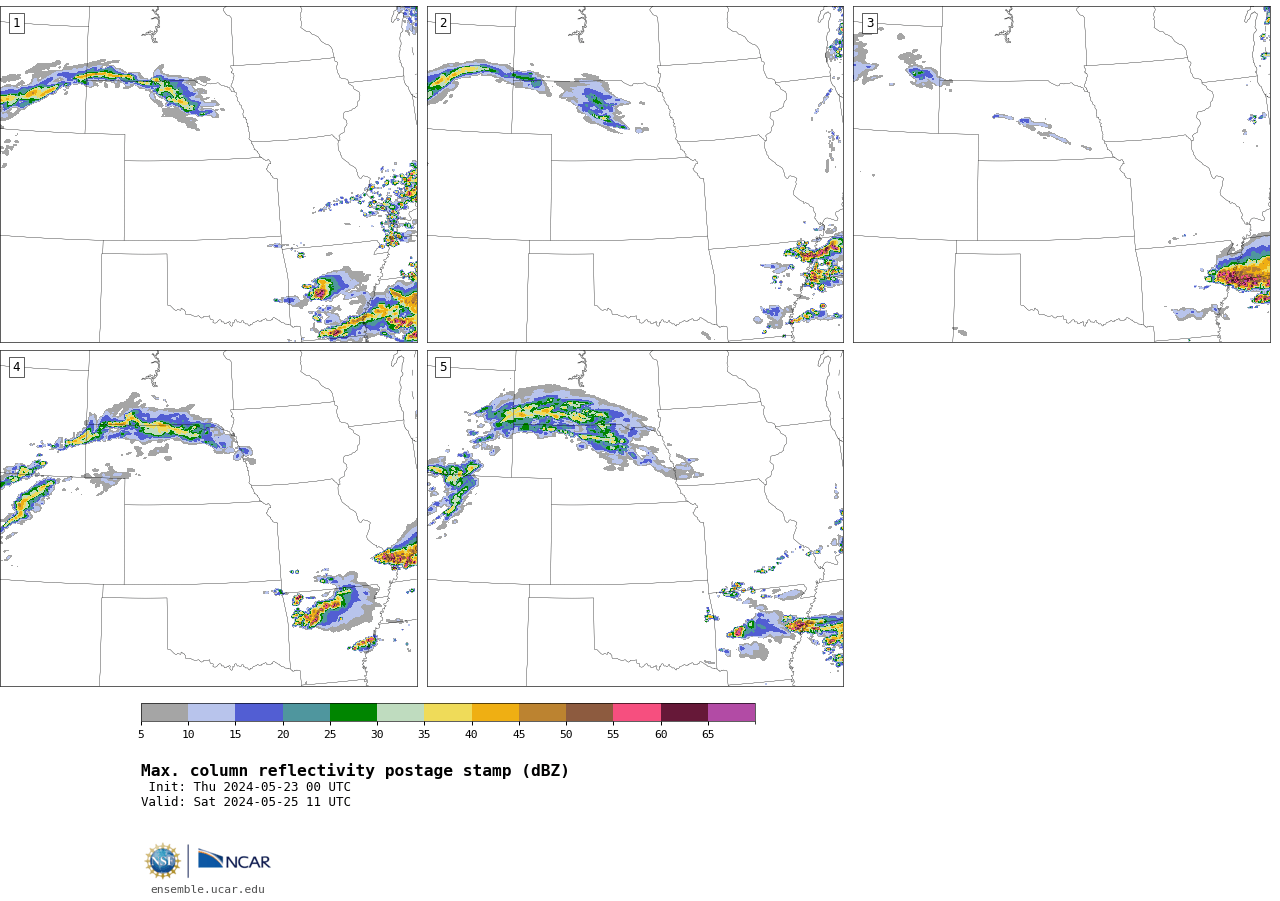Click the maroon 60-65 dBZ swatch
Viewport: 1280px width, 901px height.
[x=684, y=712]
